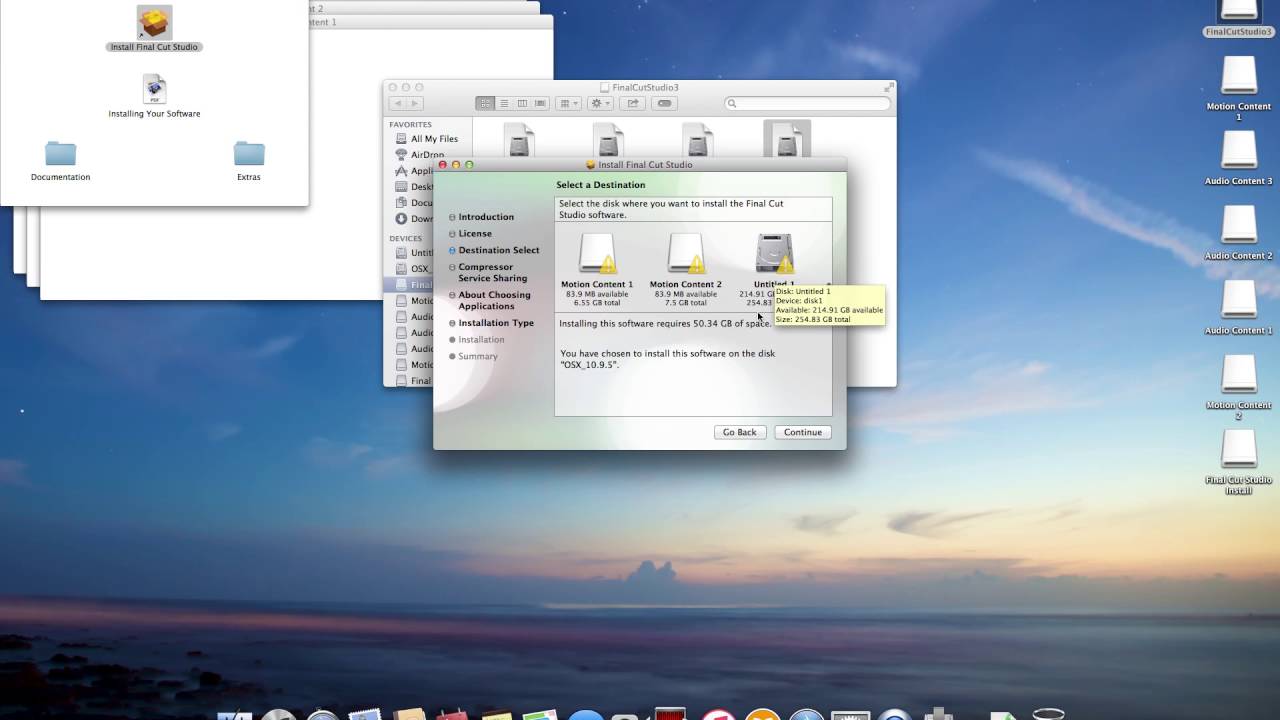Select Compressor Service Sharing step
Viewport: 1280px width, 720px height.
pyautogui.click(x=492, y=272)
